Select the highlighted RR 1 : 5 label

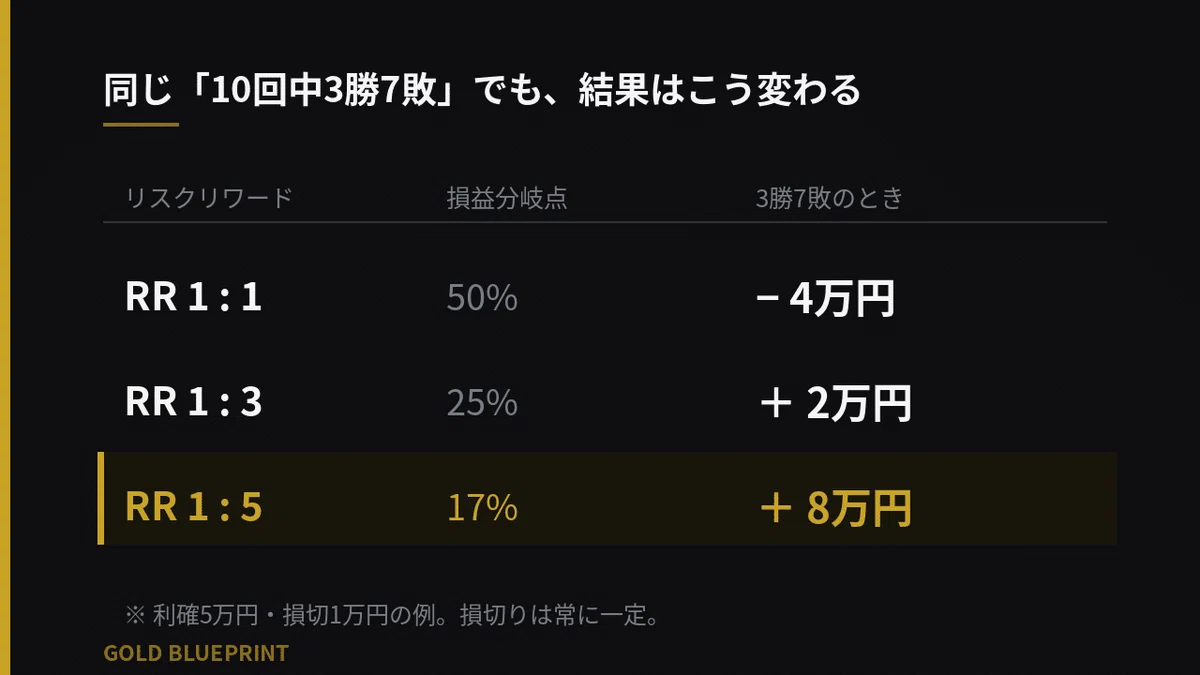(x=194, y=508)
